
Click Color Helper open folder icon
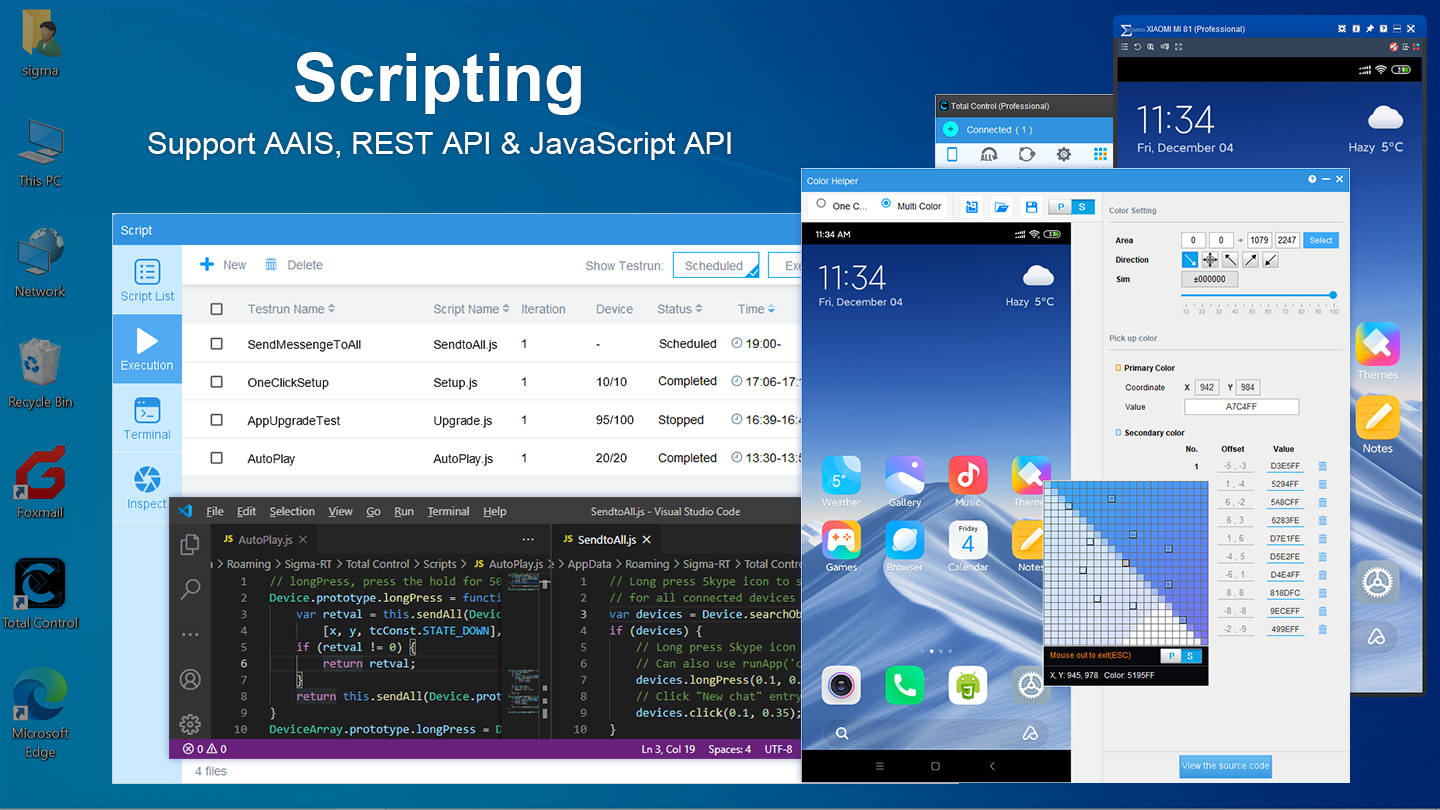(1001, 207)
